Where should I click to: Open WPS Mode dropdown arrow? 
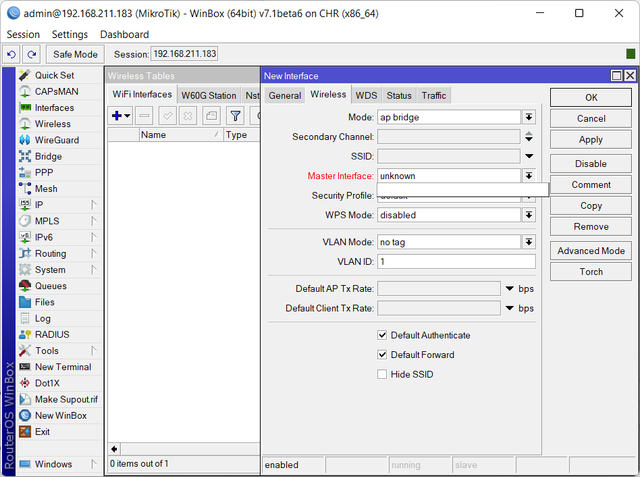tap(529, 215)
